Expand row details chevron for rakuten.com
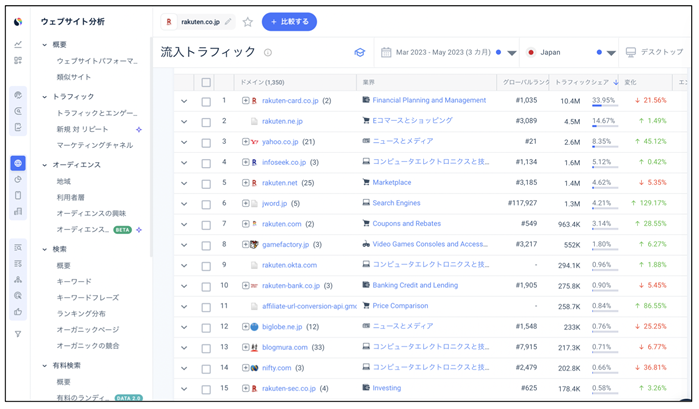This screenshot has height=409, width=699. click(184, 225)
